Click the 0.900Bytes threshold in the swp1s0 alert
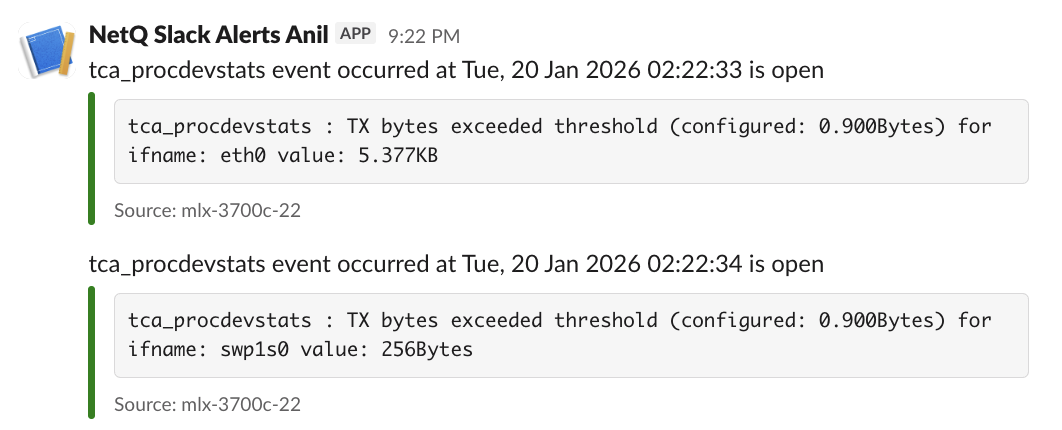The width and height of the screenshot is (1062, 430). pyautogui.click(x=883, y=321)
